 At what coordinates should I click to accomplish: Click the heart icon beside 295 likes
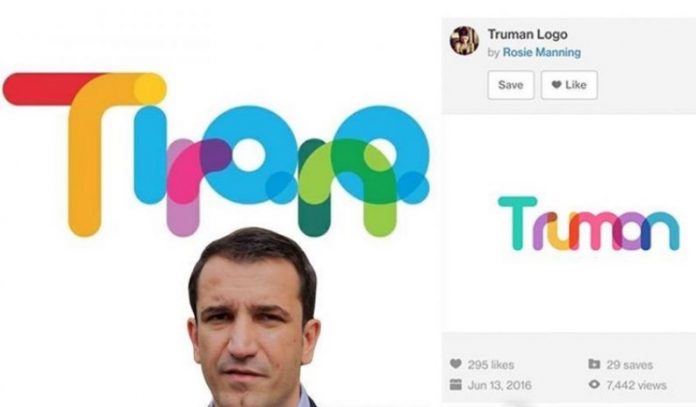(455, 364)
